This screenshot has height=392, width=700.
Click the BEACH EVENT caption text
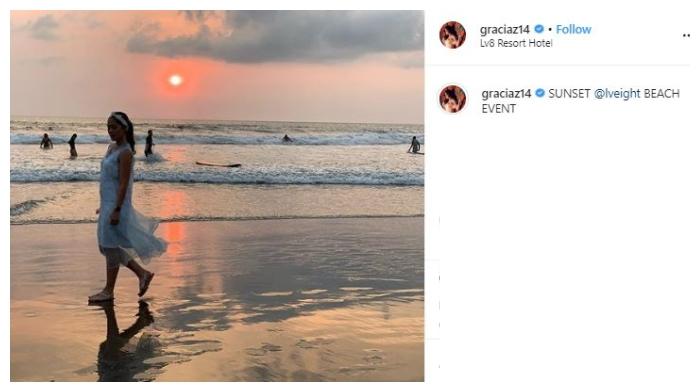pos(580,101)
